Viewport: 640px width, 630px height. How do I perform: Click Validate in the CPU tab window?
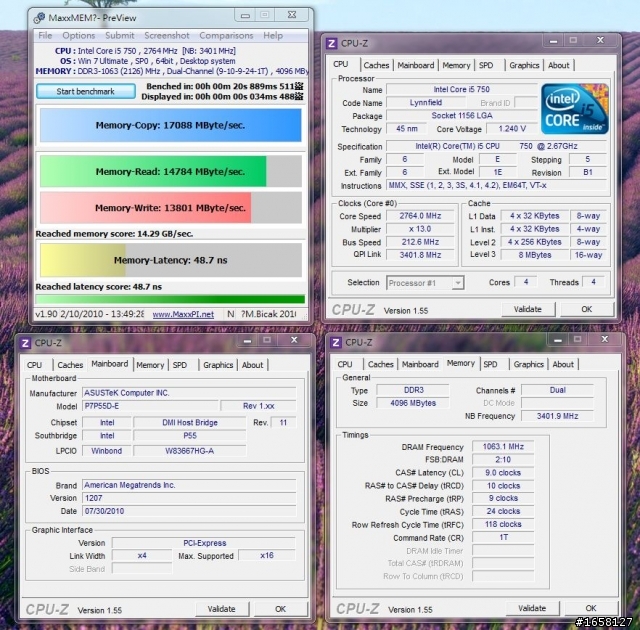point(528,309)
